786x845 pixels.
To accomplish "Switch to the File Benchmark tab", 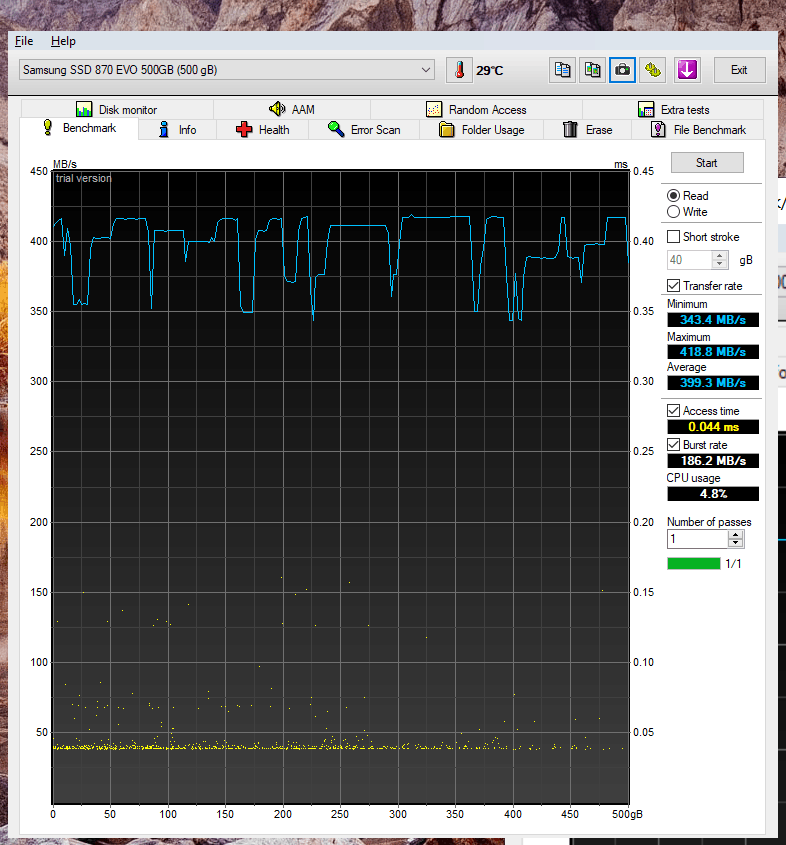I will pyautogui.click(x=698, y=130).
